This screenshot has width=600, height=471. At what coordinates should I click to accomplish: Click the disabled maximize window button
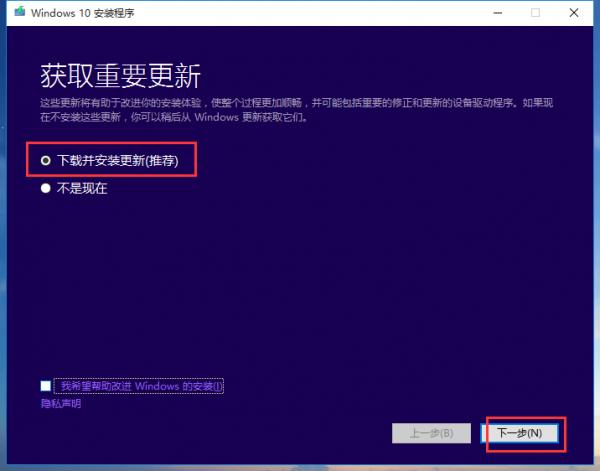[x=535, y=13]
